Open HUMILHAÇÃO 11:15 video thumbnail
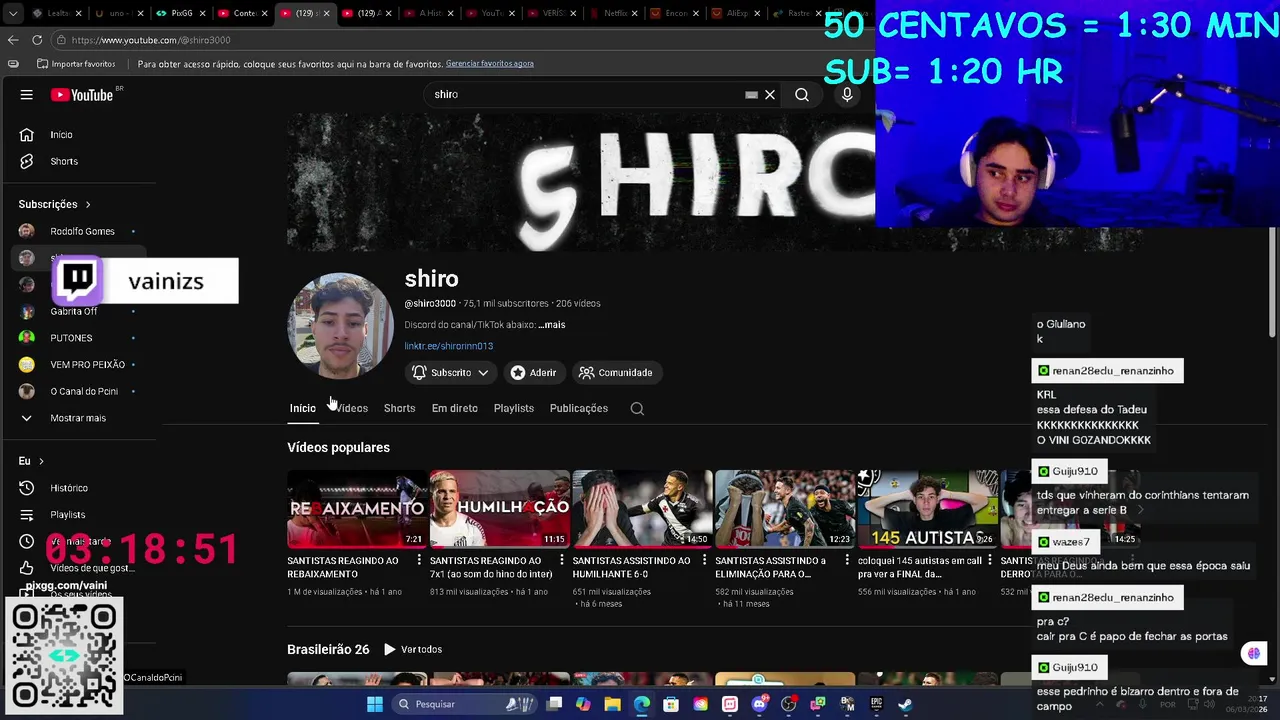The image size is (1280, 720). tap(500, 509)
